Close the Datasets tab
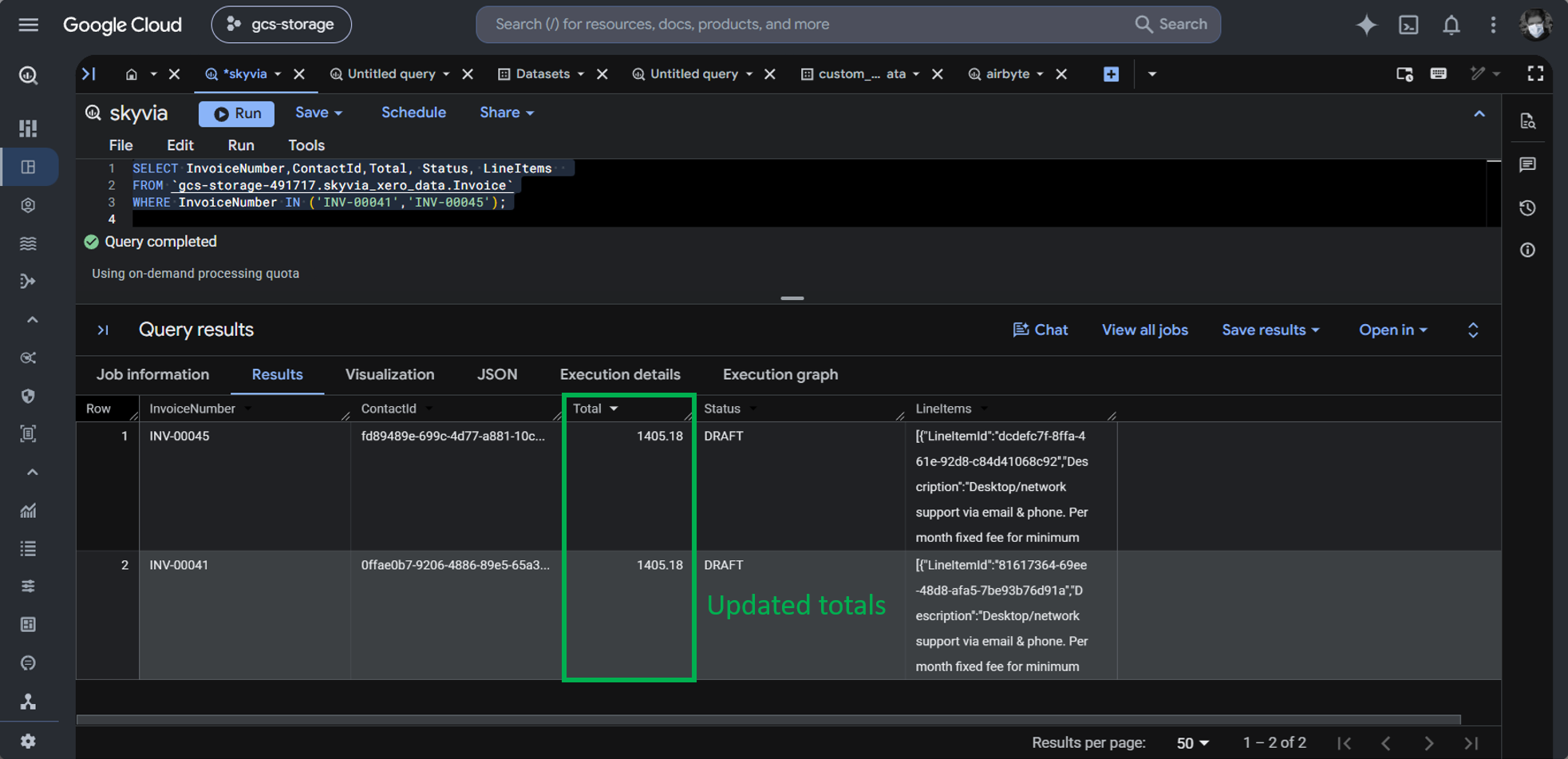This screenshot has width=1568, height=759. pyautogui.click(x=602, y=74)
